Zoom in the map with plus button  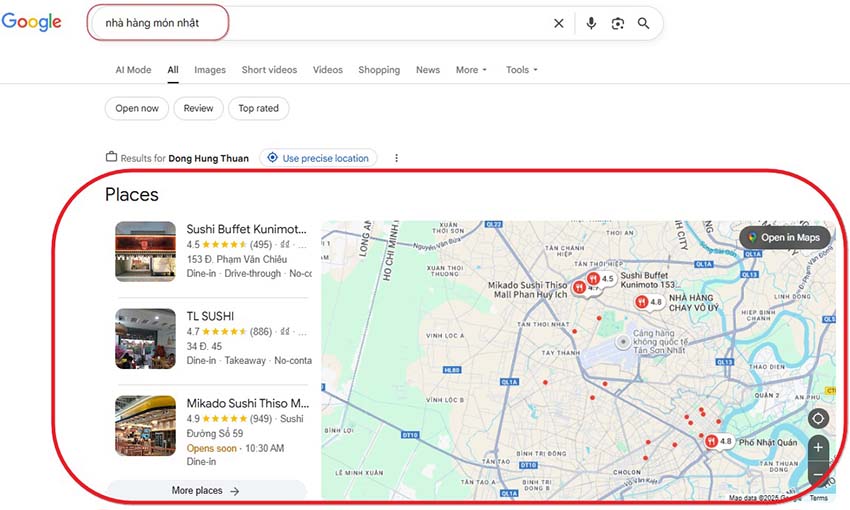coord(819,448)
